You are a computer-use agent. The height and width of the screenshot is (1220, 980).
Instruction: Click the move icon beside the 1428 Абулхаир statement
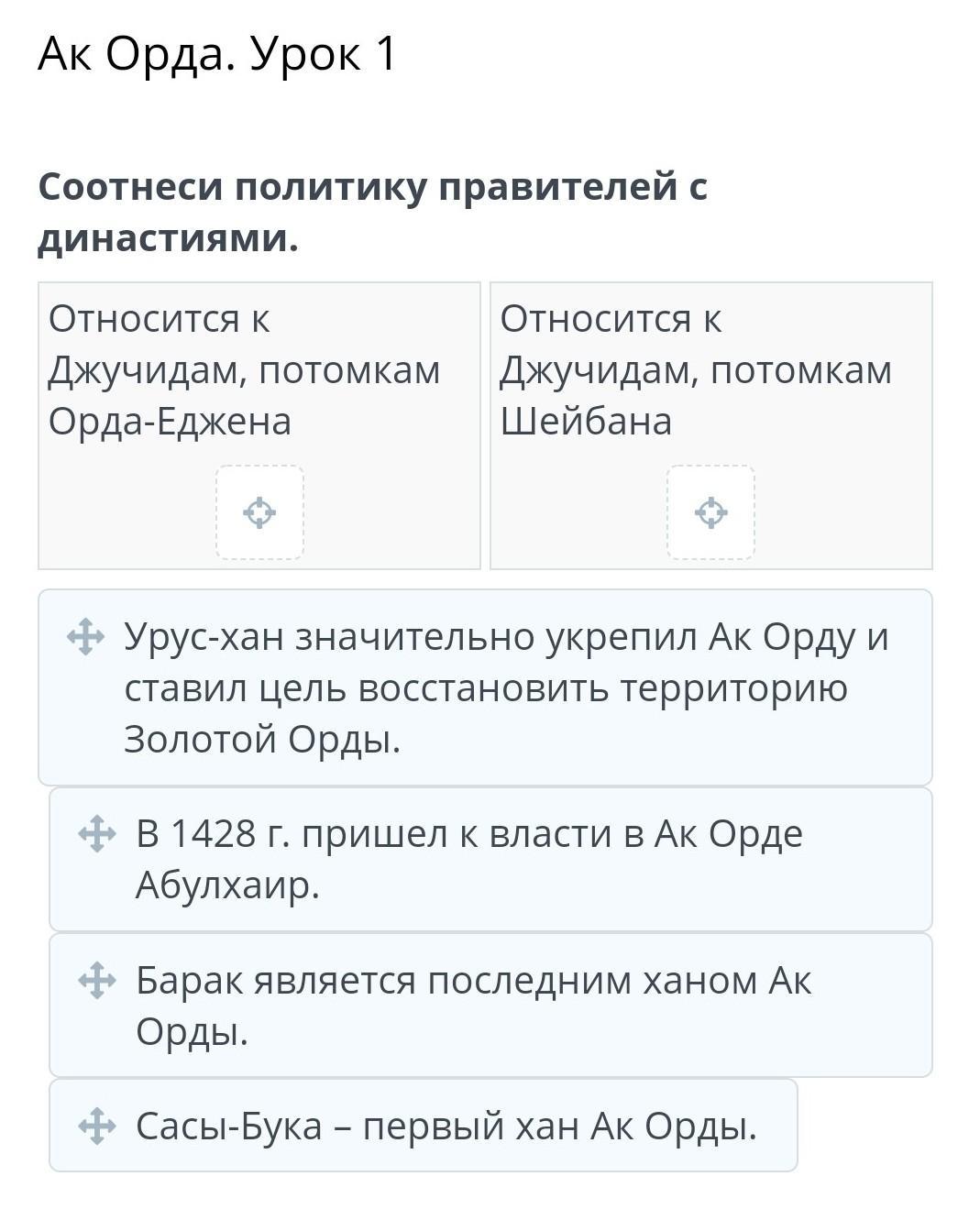[97, 834]
